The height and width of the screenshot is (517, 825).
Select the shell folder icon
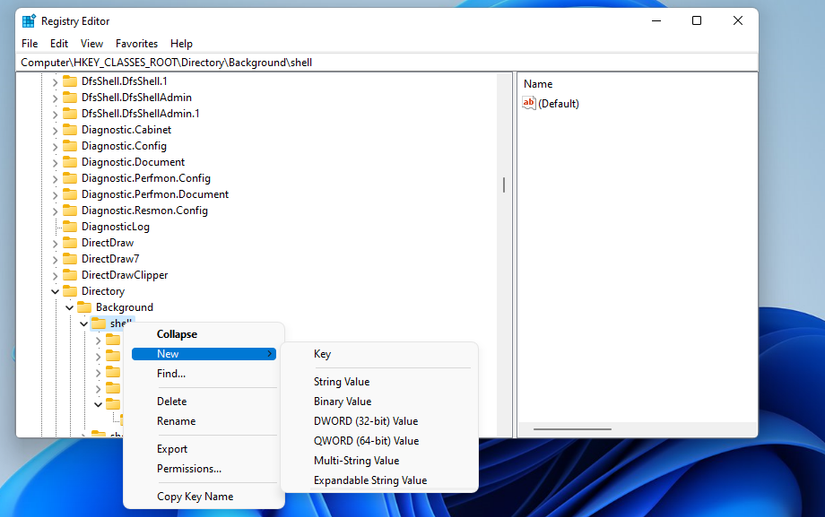tap(98, 323)
